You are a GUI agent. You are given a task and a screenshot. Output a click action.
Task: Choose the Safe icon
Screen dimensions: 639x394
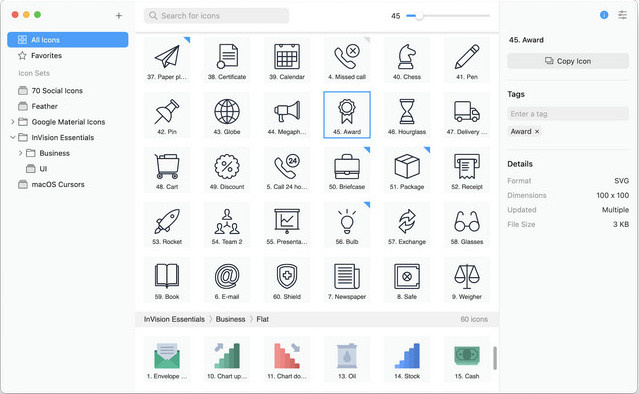[407, 280]
